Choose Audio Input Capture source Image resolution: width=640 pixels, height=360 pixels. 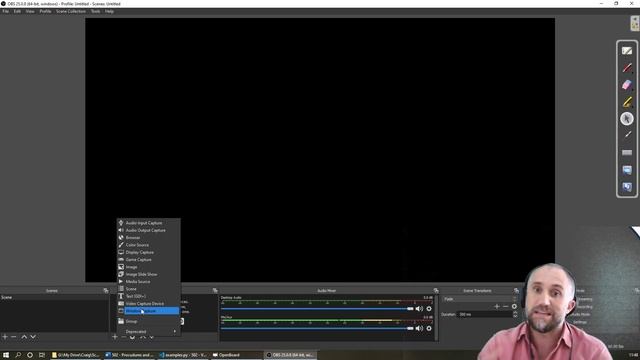pyautogui.click(x=149, y=223)
